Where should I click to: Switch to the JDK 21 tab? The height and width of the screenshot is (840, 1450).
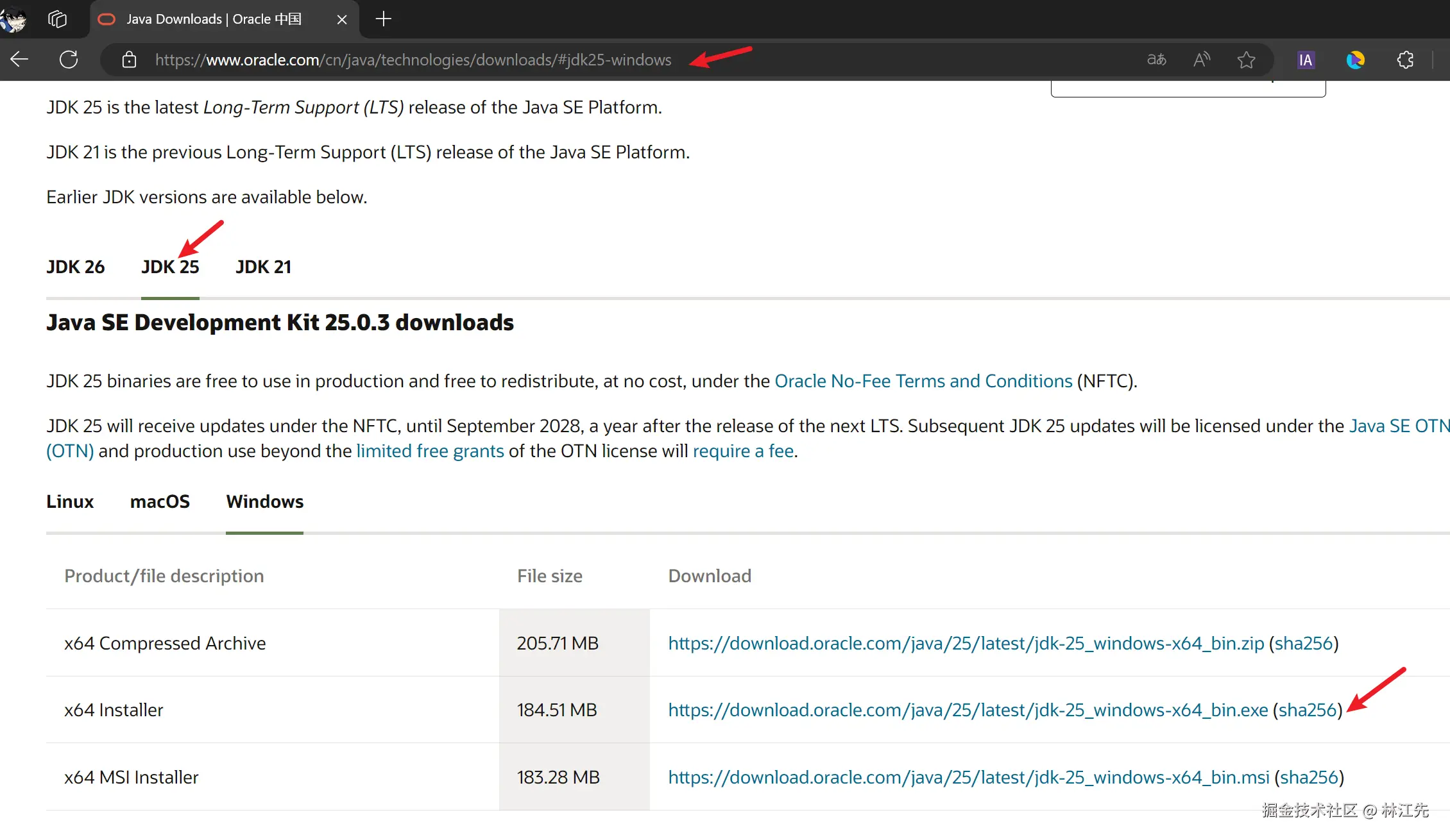click(264, 267)
